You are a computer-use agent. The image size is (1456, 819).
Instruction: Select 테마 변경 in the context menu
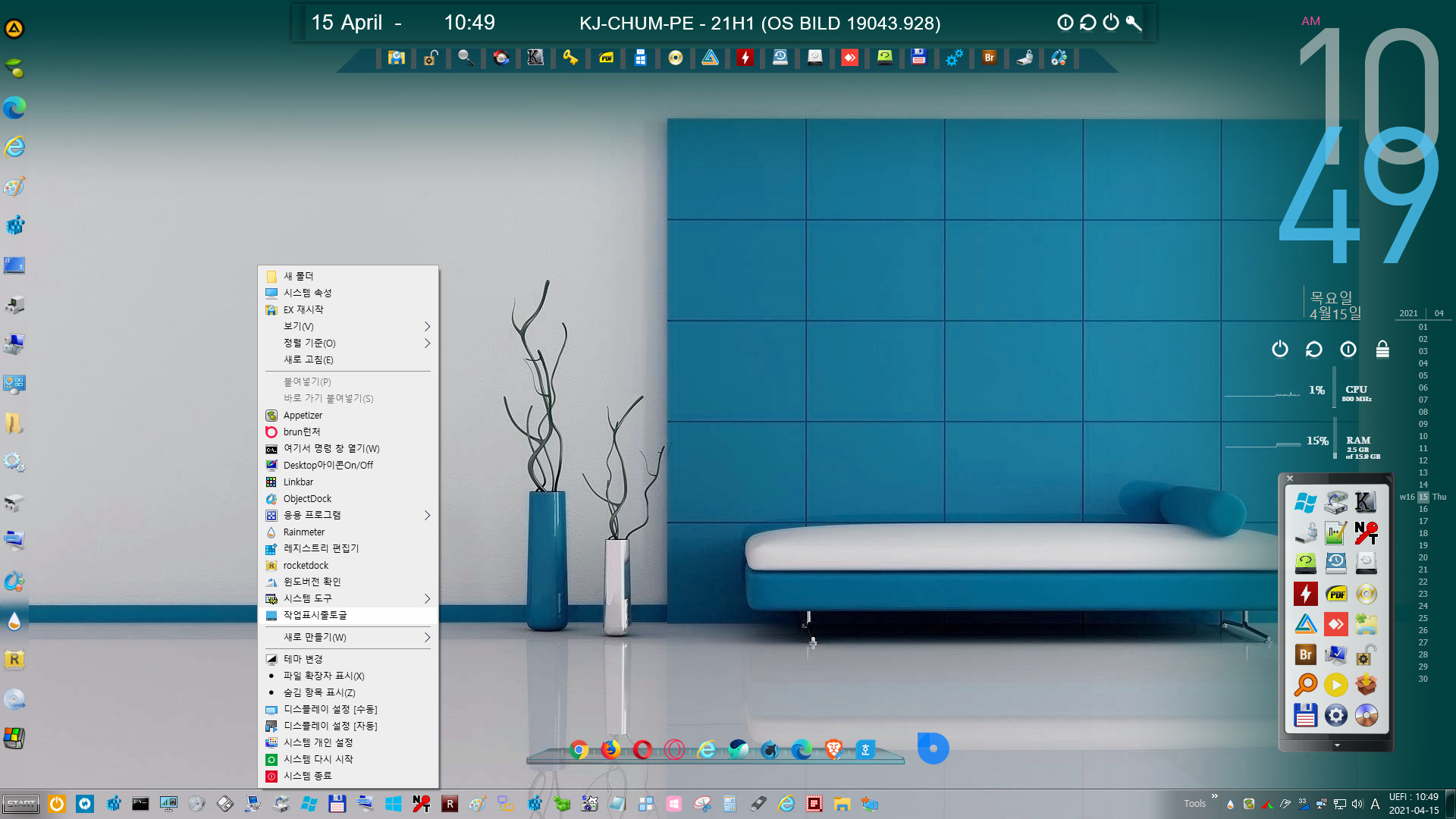(x=348, y=659)
